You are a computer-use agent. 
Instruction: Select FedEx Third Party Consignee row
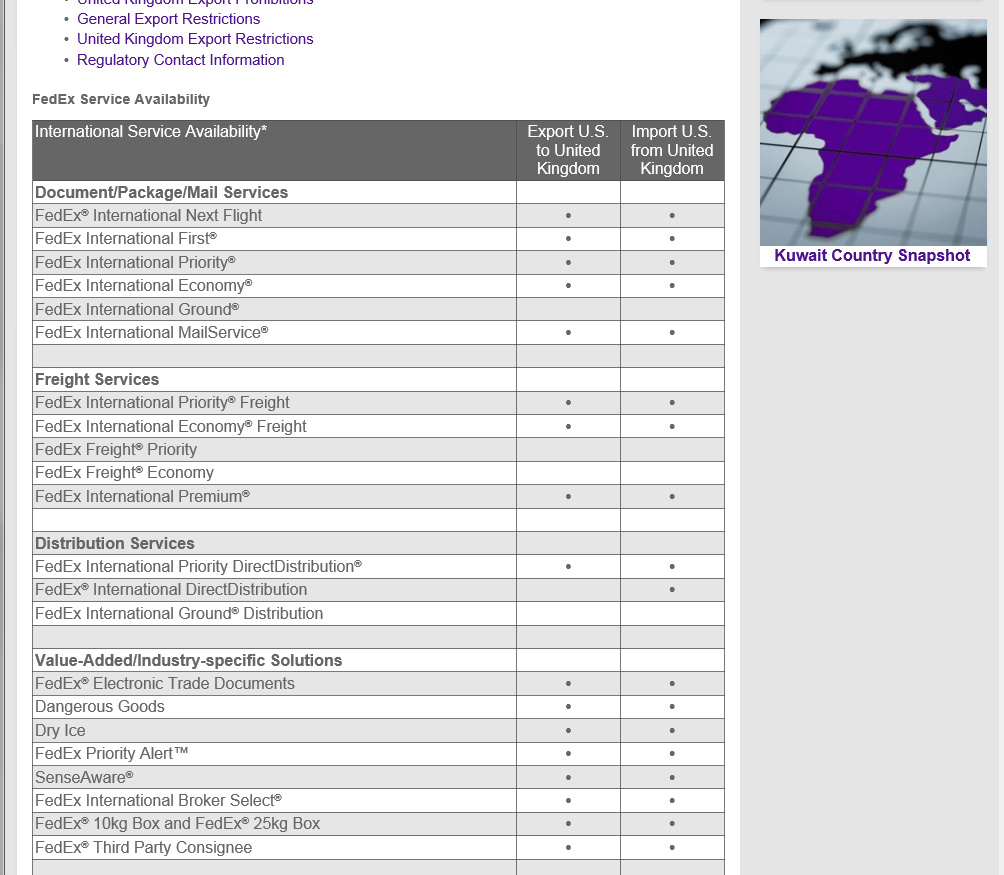pyautogui.click(x=378, y=847)
